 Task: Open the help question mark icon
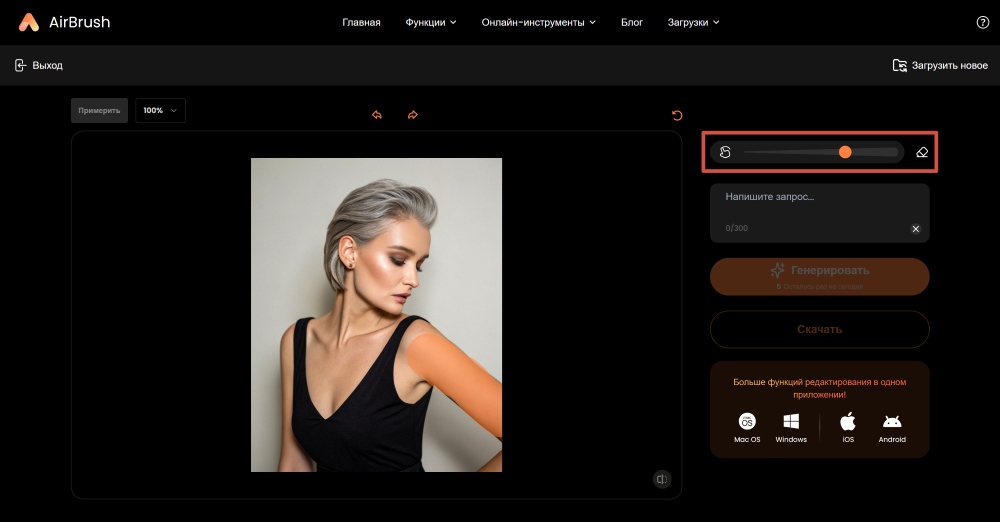(982, 22)
